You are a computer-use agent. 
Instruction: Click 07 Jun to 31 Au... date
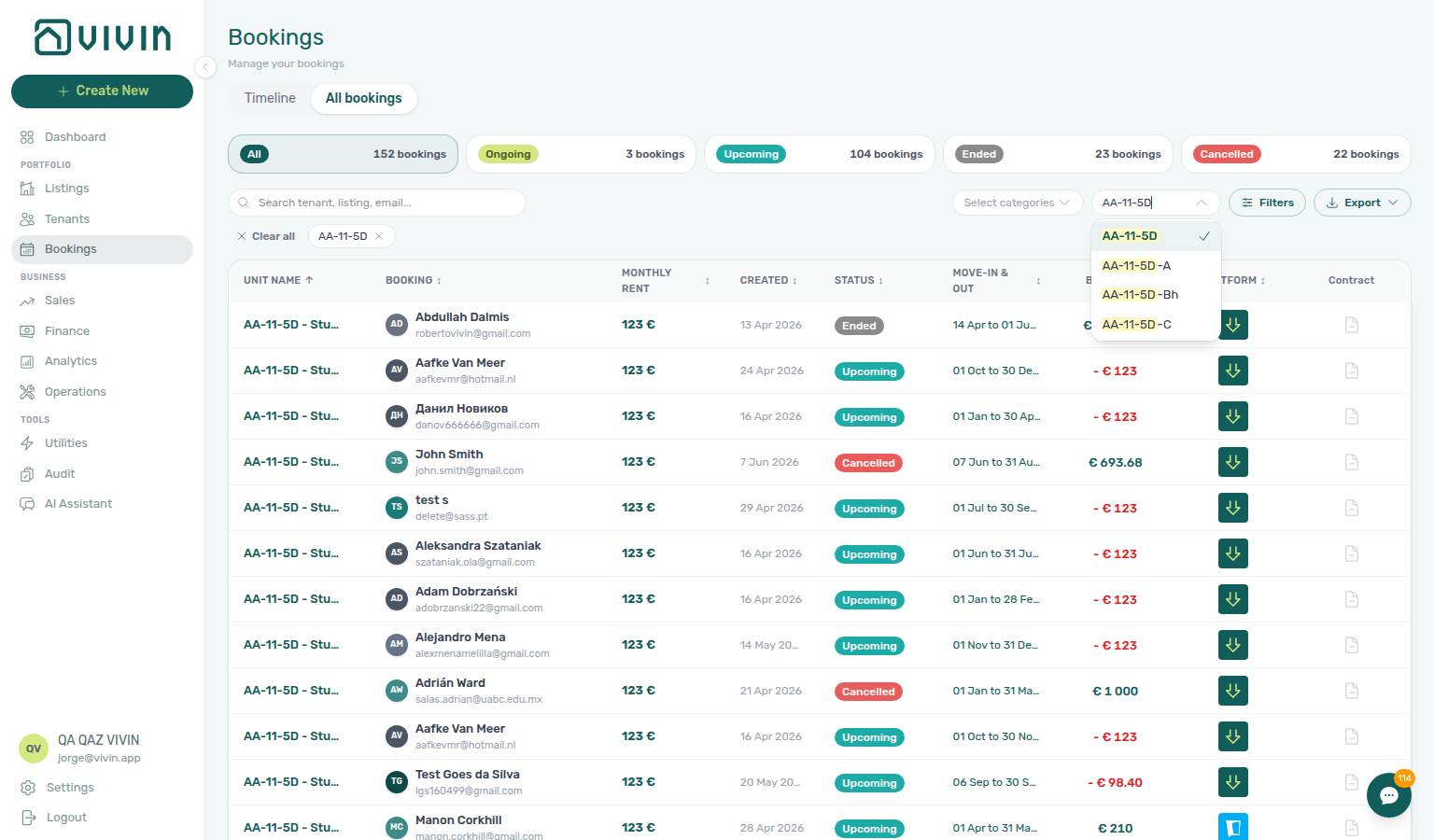(x=996, y=462)
